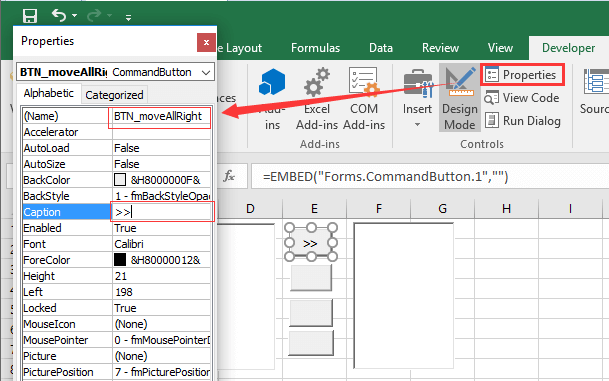Click the BackStyle property value
Screen dimensions: 609x381
(161, 196)
